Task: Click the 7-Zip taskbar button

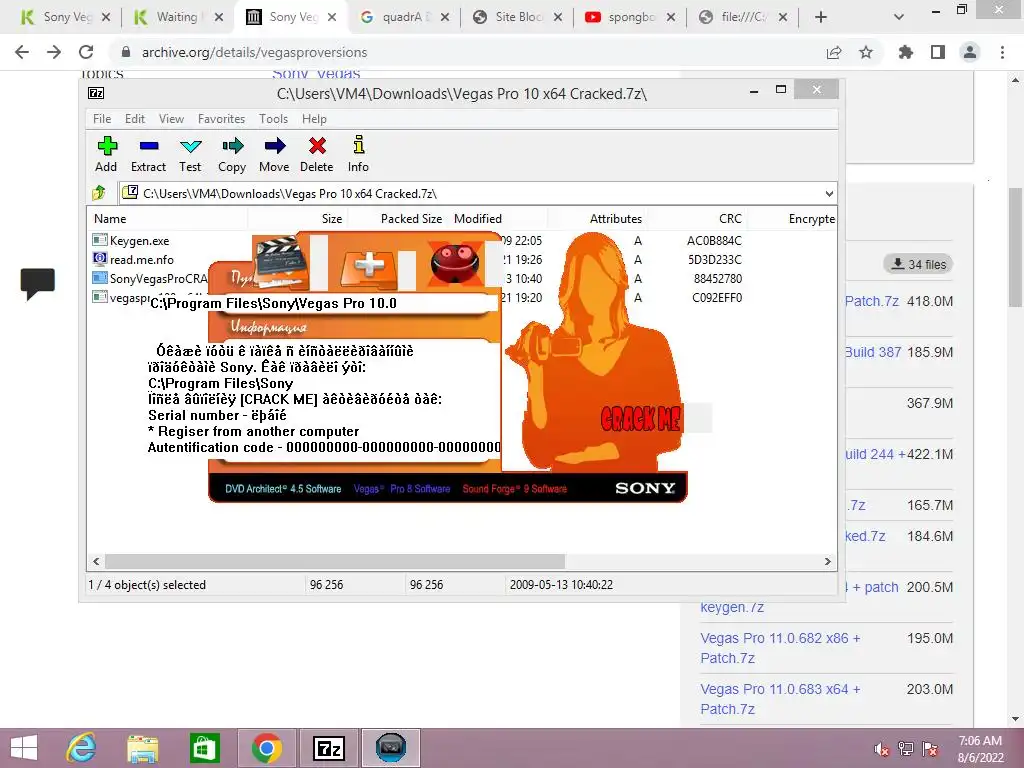Action: click(328, 748)
